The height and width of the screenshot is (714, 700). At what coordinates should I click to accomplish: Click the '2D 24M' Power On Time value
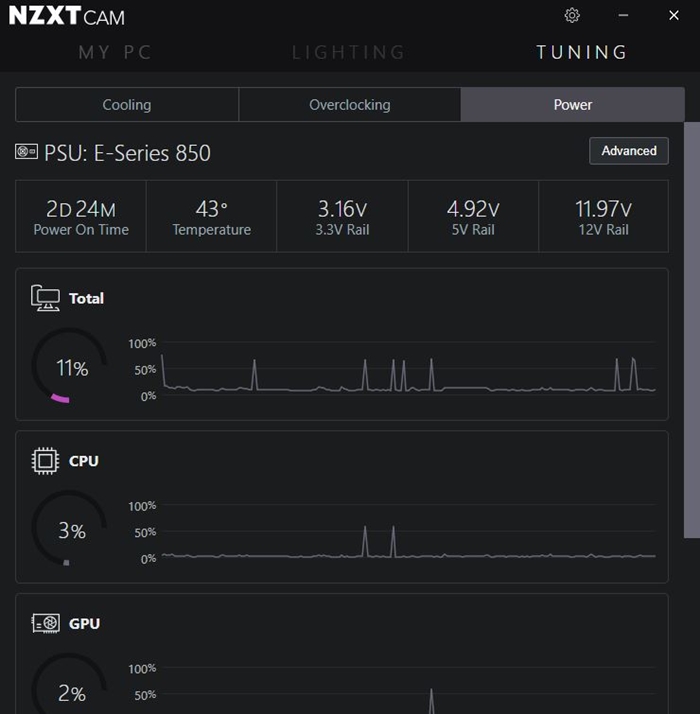pyautogui.click(x=81, y=209)
